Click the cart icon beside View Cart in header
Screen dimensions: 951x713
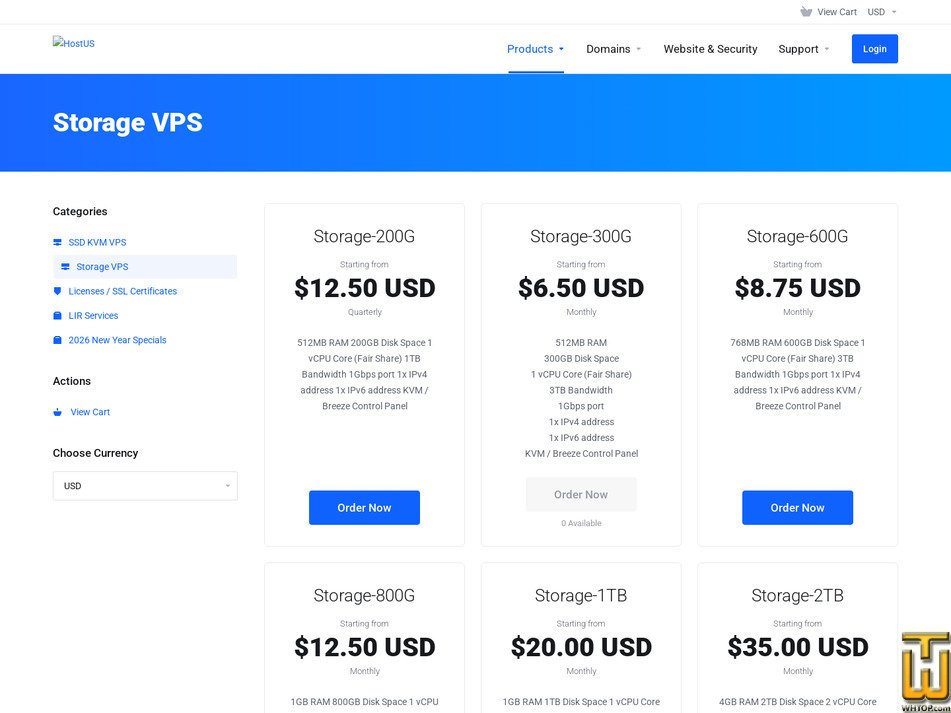[x=805, y=12]
